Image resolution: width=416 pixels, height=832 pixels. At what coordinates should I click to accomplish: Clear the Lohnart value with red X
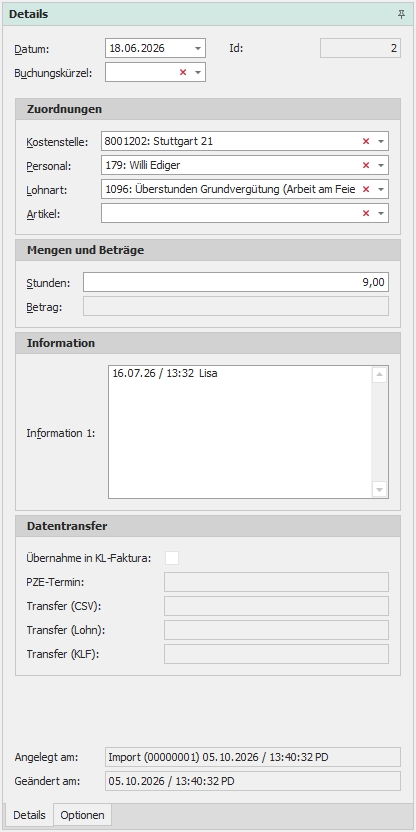(x=366, y=189)
